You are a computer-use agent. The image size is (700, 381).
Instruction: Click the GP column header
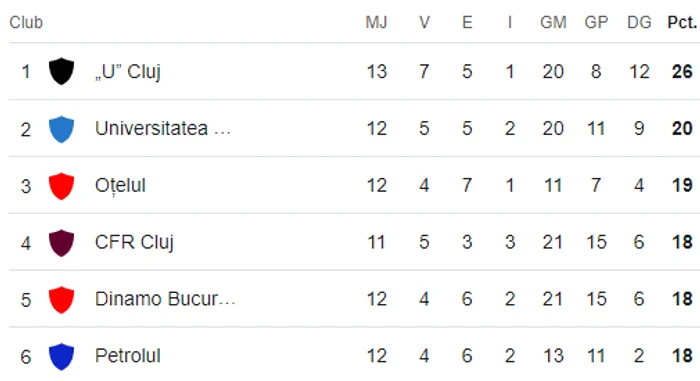pos(596,22)
